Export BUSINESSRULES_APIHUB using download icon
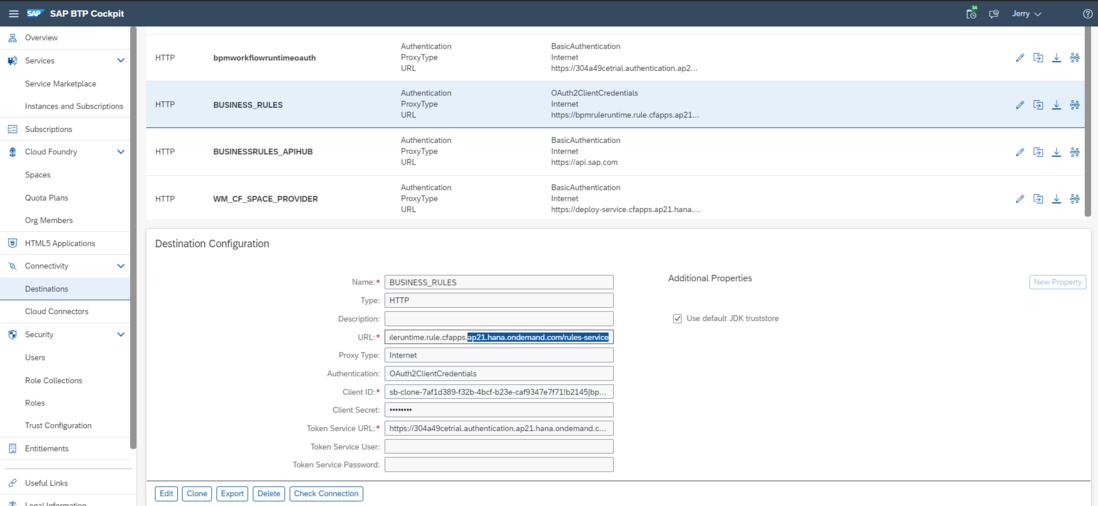 1057,152
